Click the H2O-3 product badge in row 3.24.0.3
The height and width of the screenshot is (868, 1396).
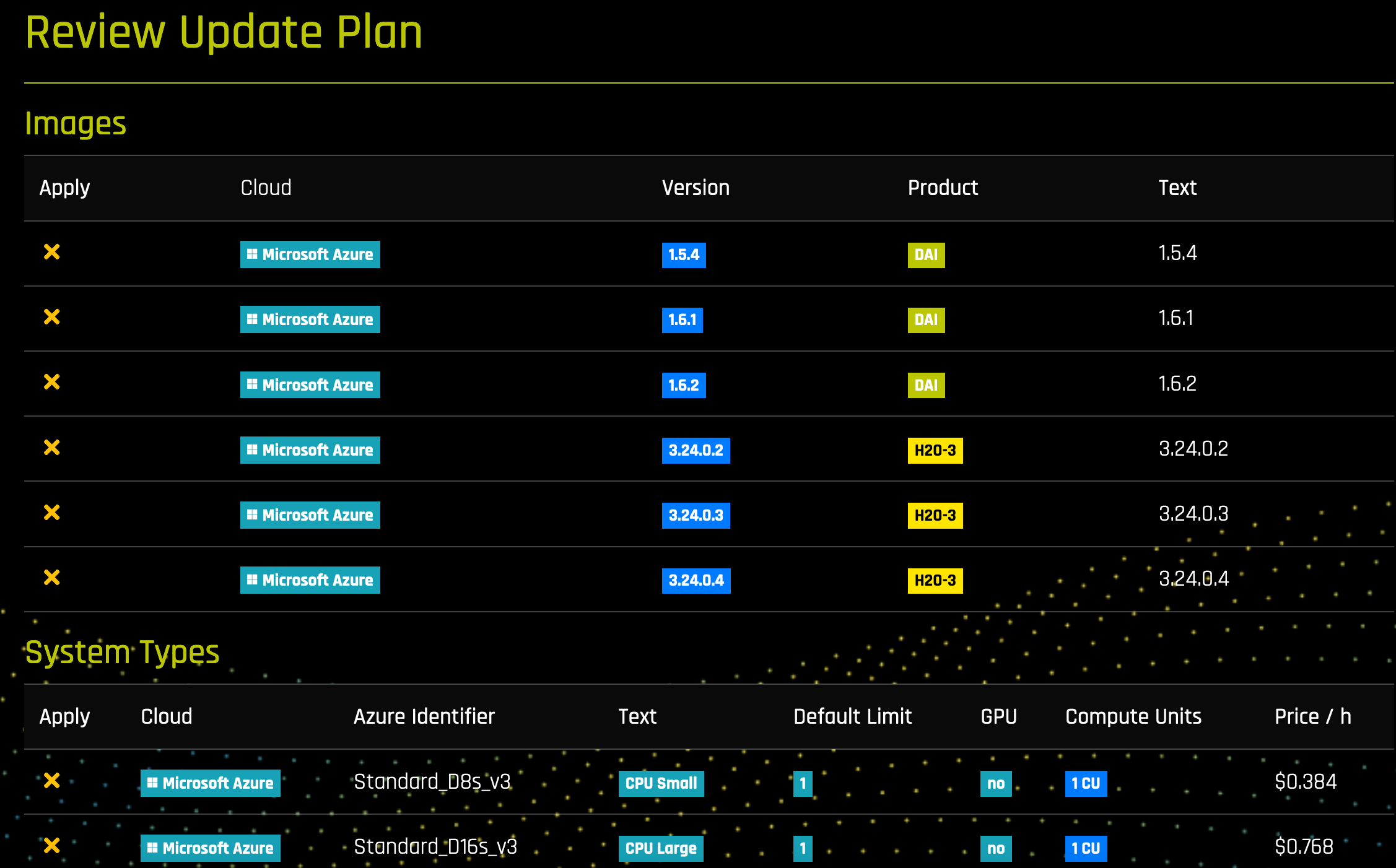(935, 515)
